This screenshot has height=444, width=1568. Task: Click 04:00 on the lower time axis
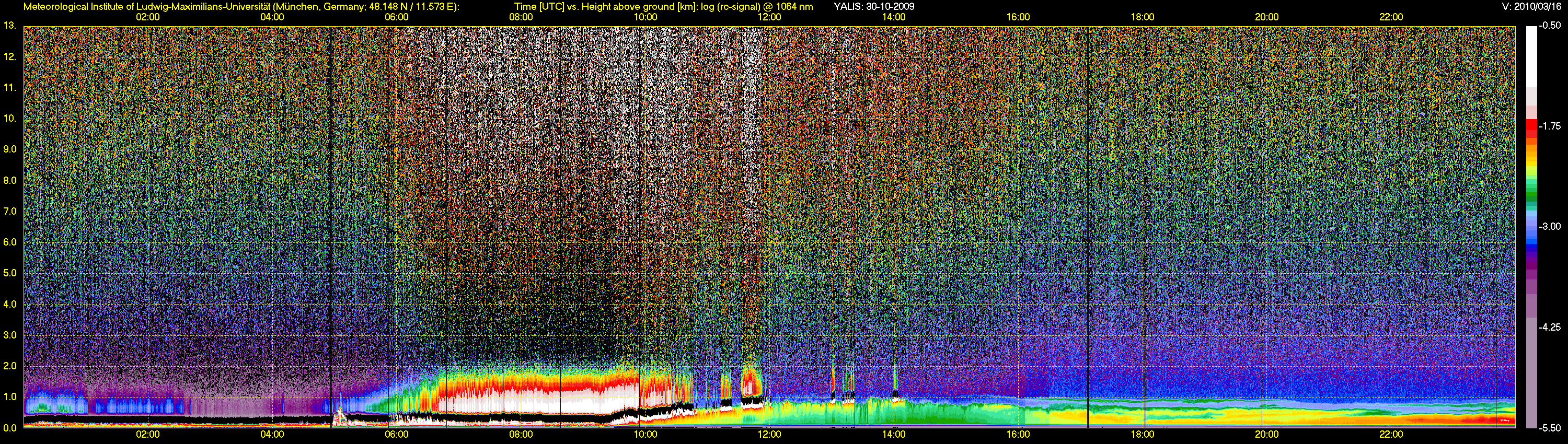(x=272, y=435)
